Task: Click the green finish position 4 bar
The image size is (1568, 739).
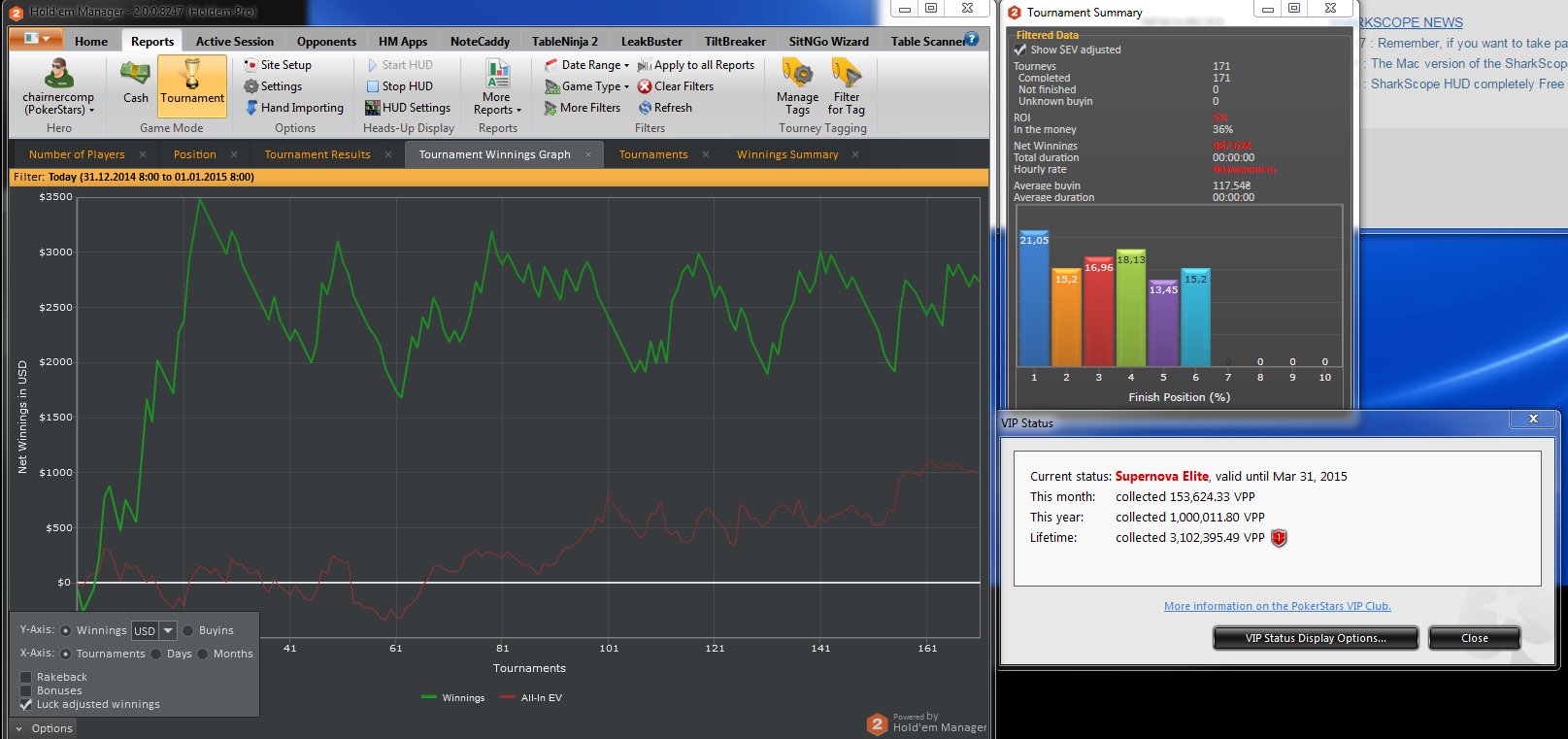Action: [x=1131, y=308]
